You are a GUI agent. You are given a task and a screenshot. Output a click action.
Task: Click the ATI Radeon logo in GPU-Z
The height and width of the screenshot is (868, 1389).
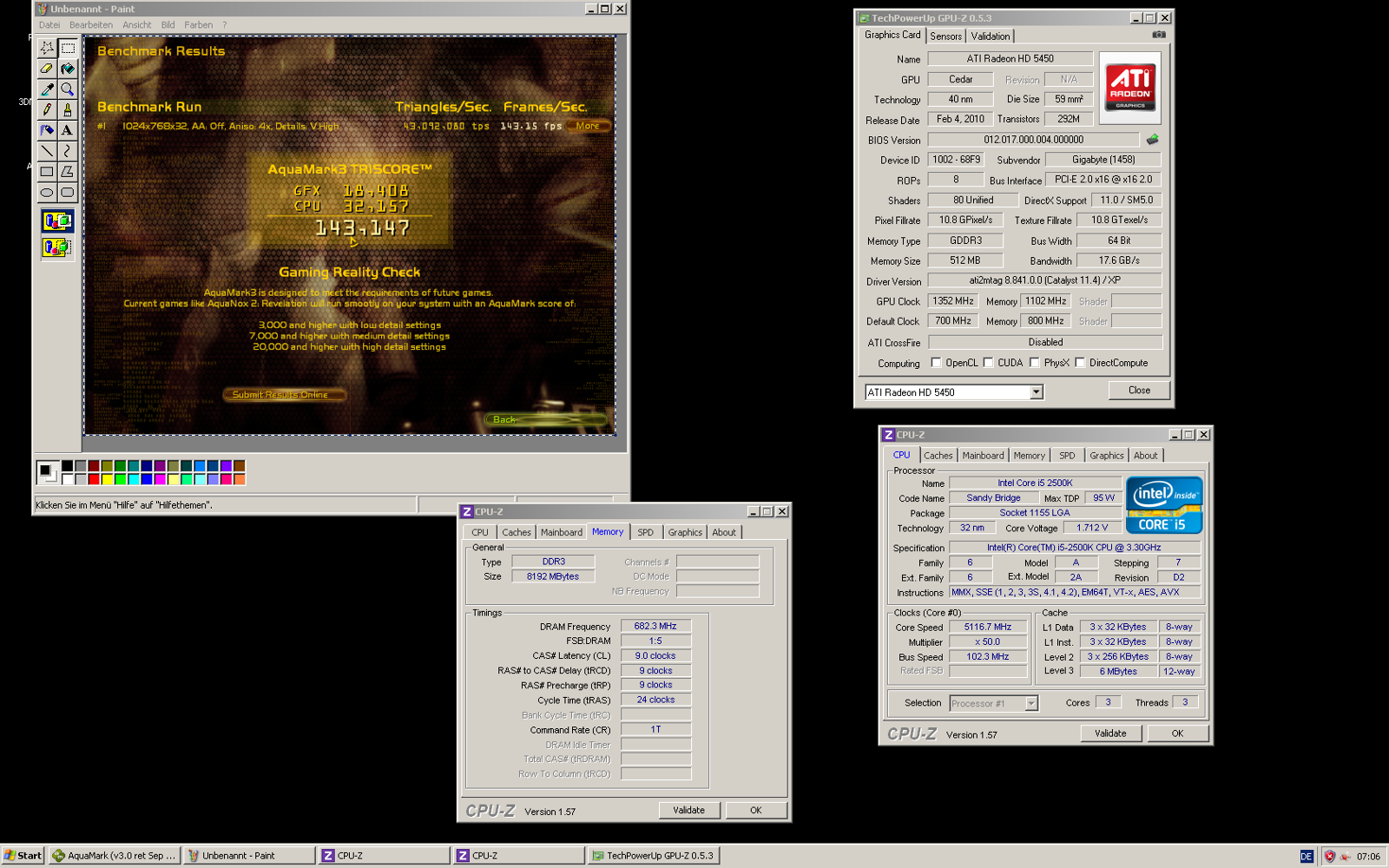click(1129, 88)
